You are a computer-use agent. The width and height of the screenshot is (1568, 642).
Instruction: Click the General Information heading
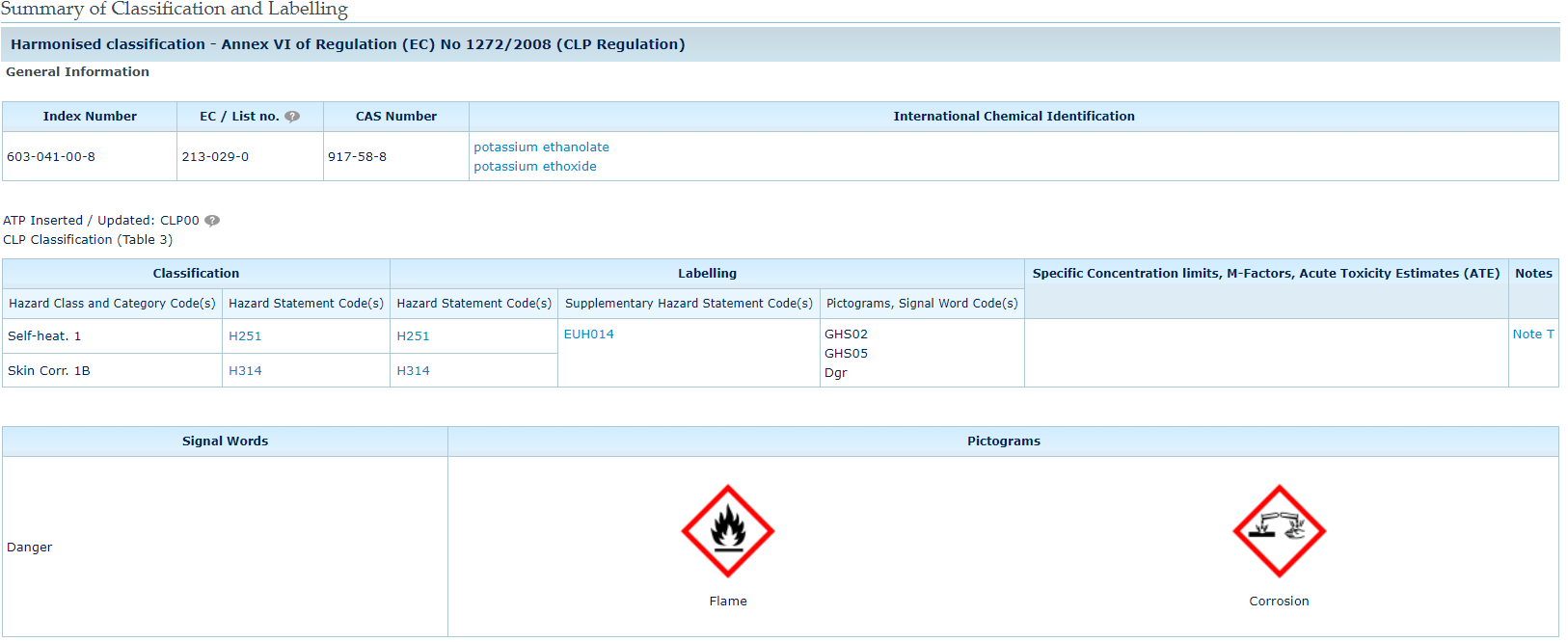click(77, 72)
